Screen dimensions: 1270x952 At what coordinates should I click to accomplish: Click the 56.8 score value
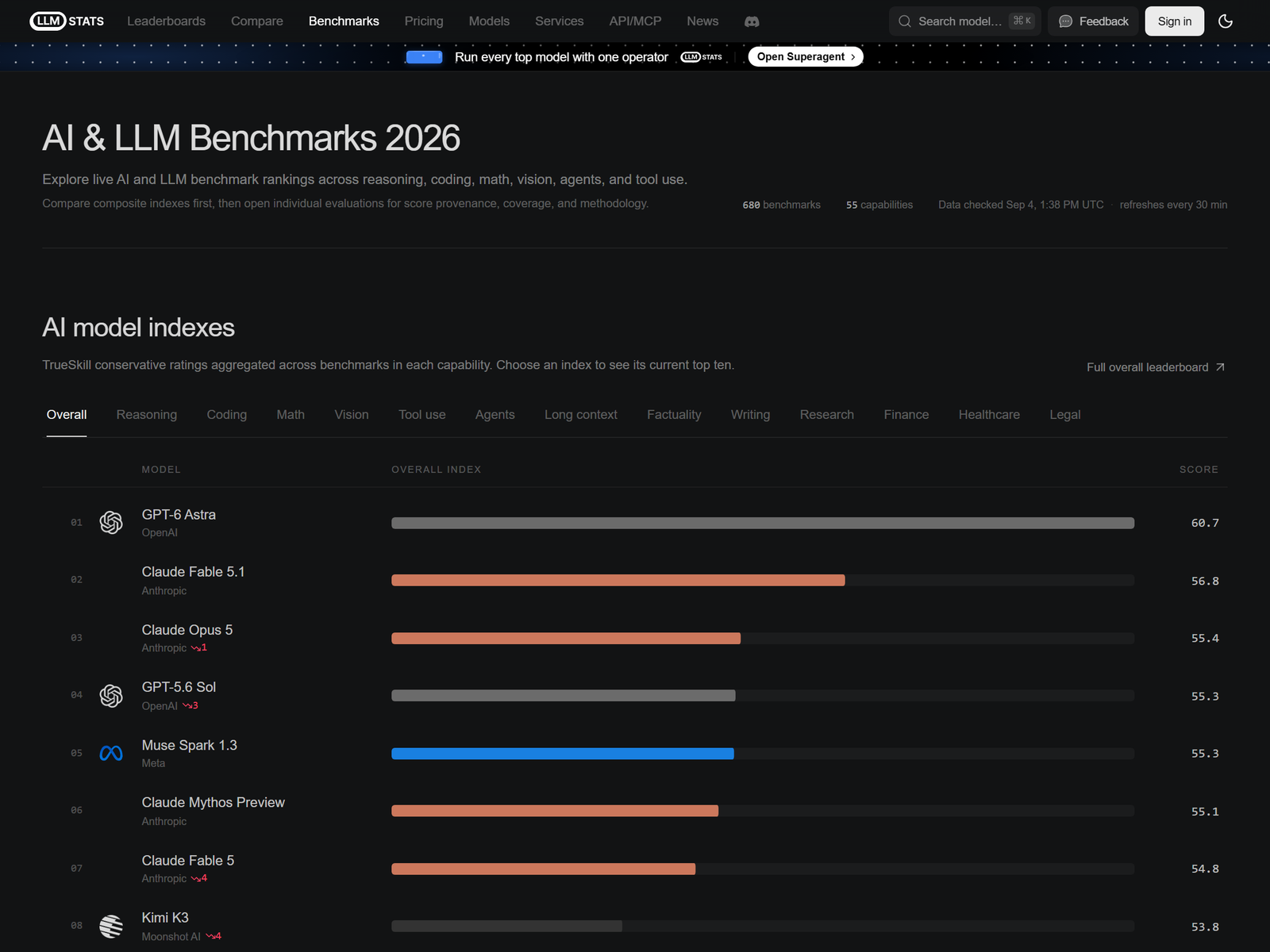click(1205, 581)
